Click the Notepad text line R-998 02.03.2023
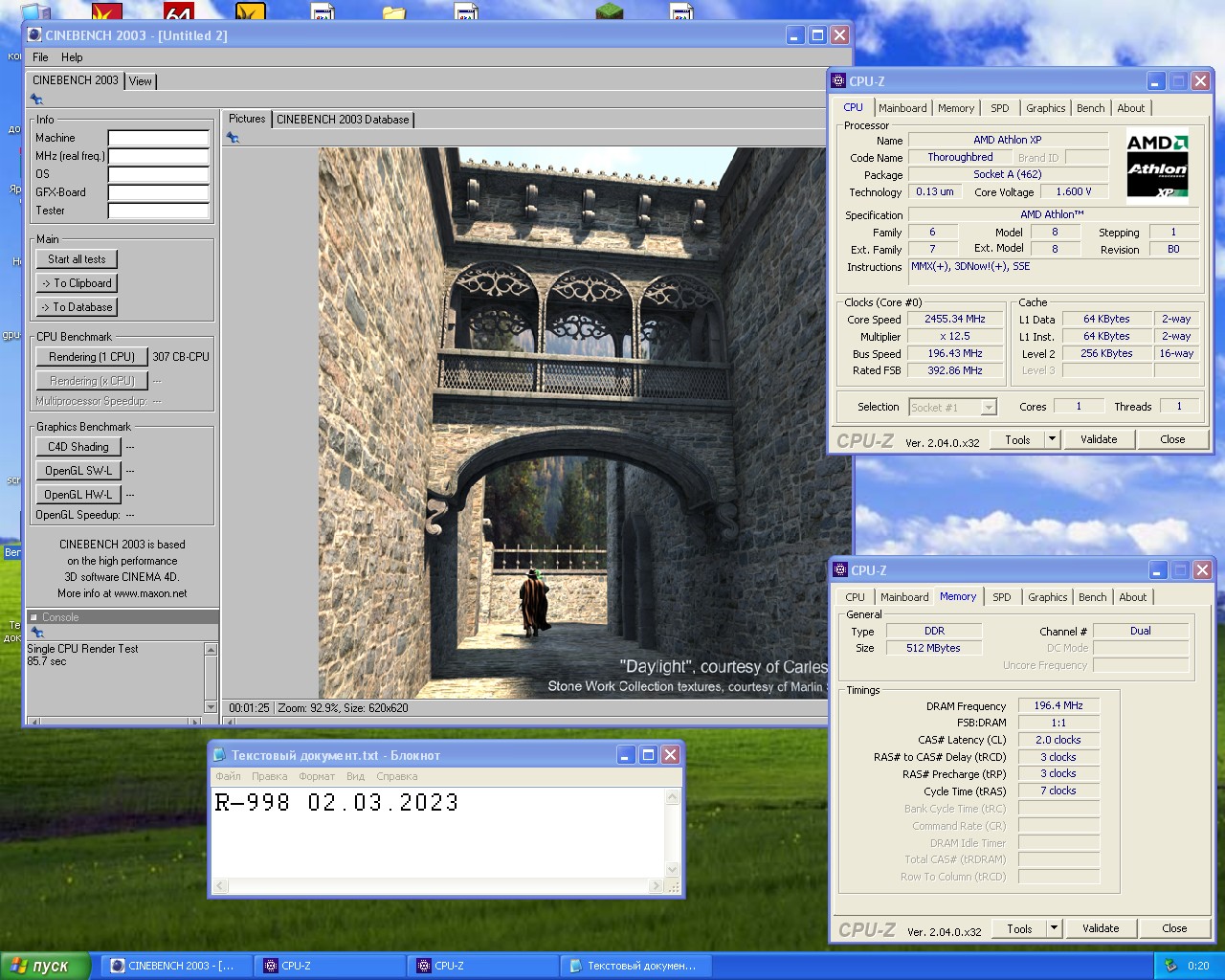The height and width of the screenshot is (980, 1225). pyautogui.click(x=337, y=803)
